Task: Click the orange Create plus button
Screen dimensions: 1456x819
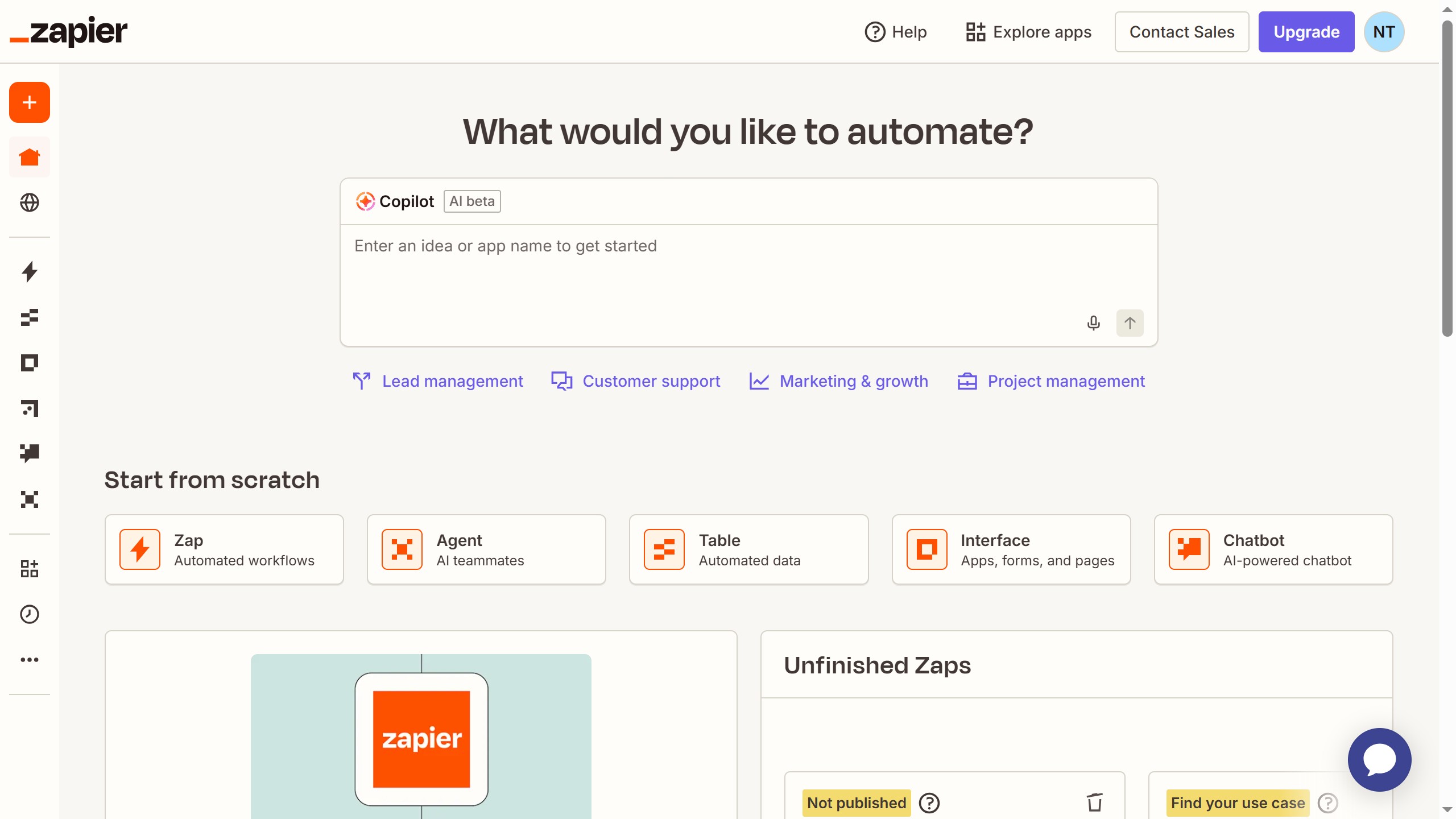Action: tap(30, 102)
